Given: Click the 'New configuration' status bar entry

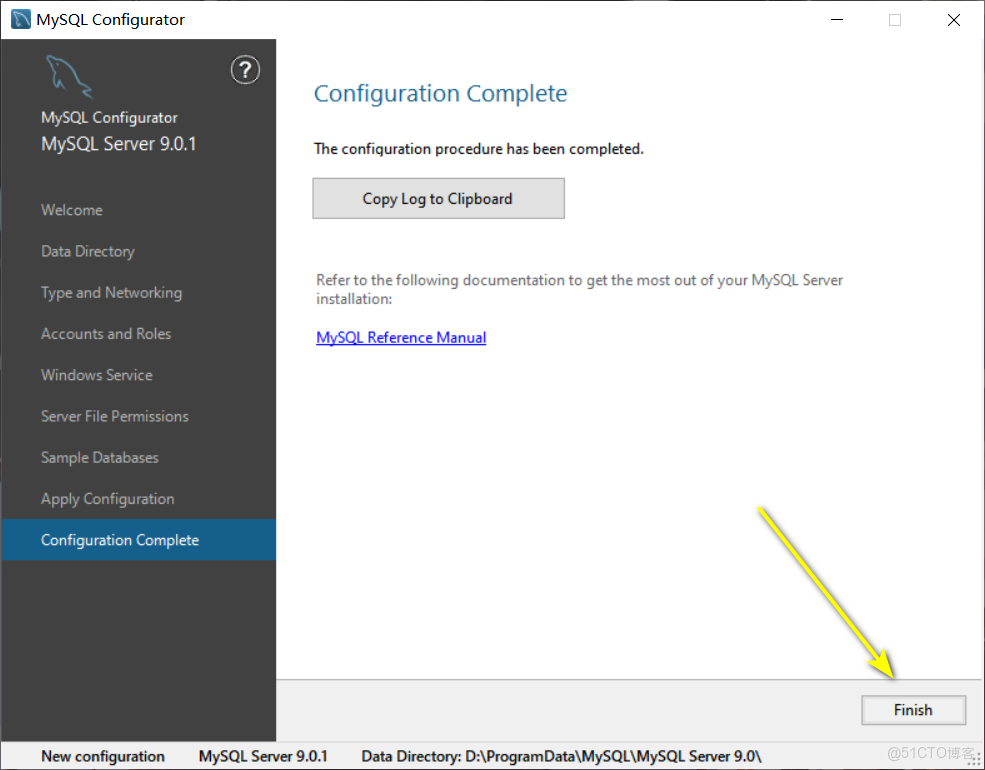Looking at the screenshot, I should [103, 756].
